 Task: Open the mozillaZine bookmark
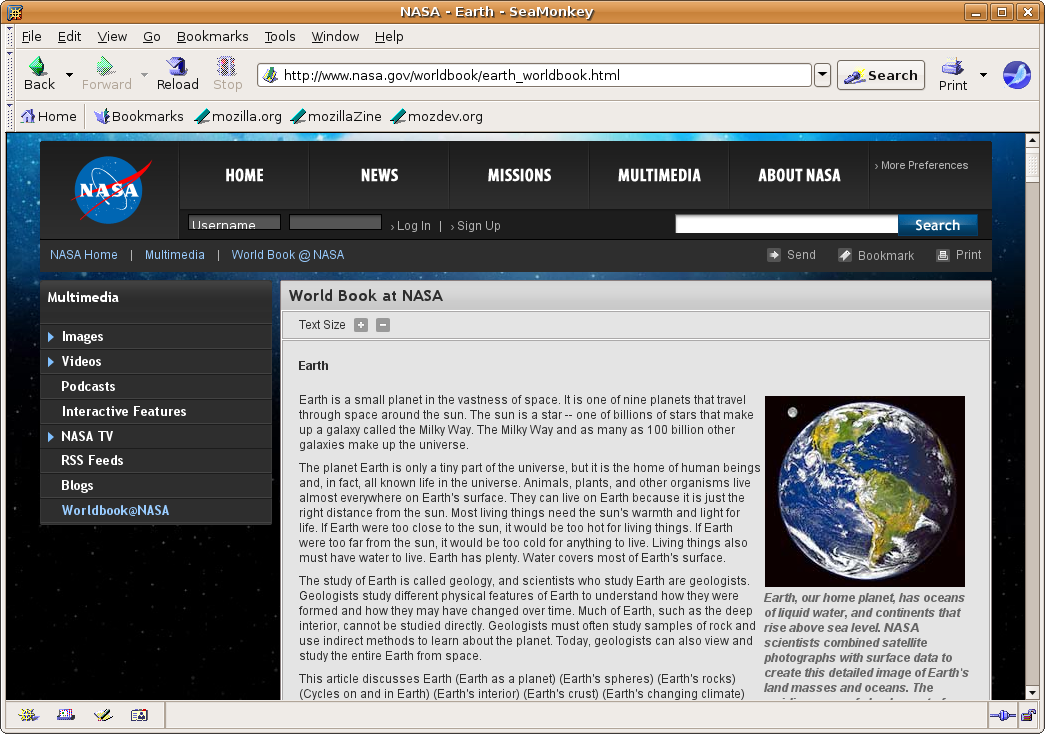pos(336,116)
